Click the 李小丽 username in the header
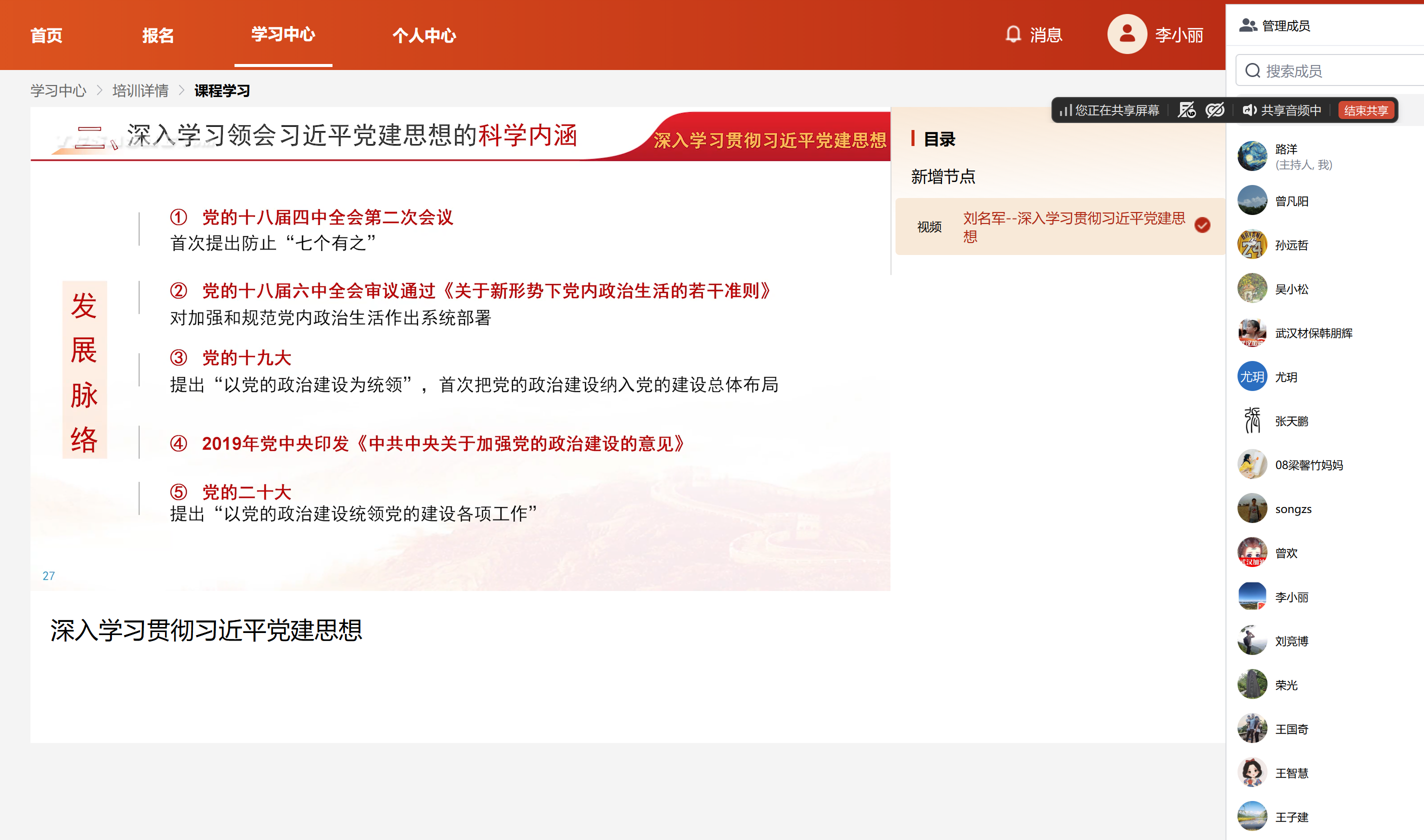1424x840 pixels. [1179, 35]
